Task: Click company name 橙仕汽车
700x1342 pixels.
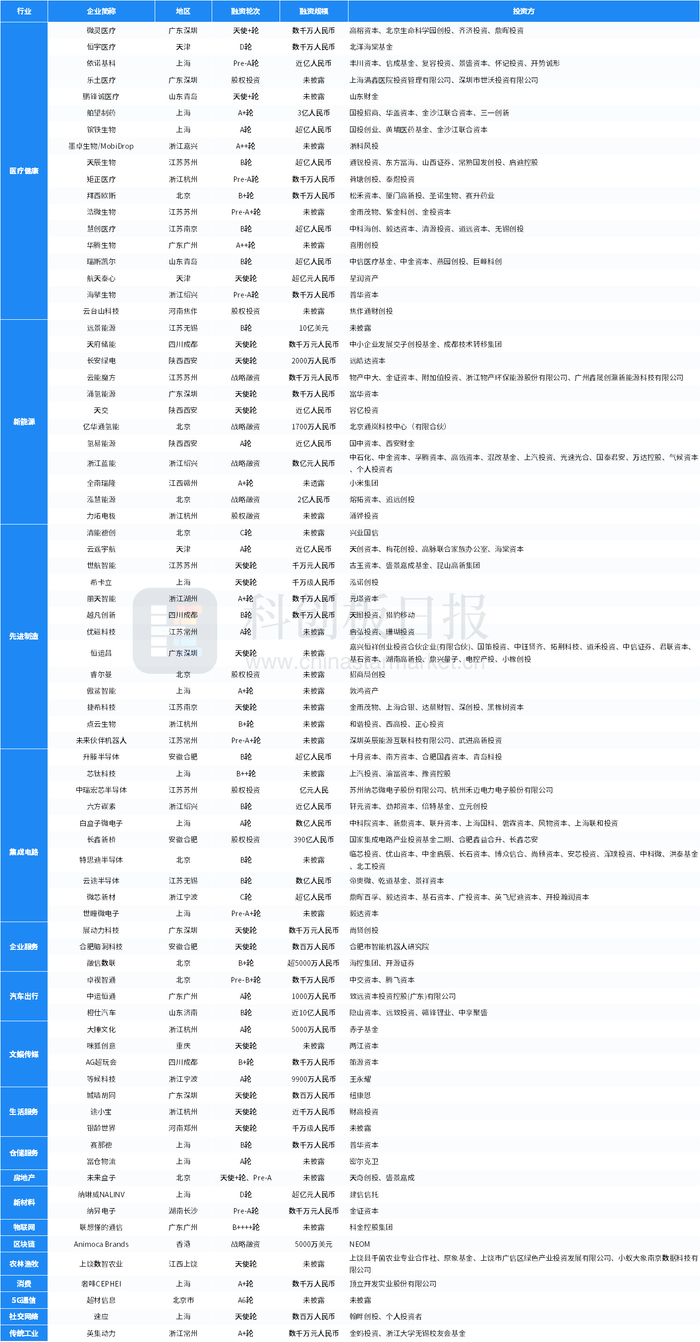Action: [102, 1012]
